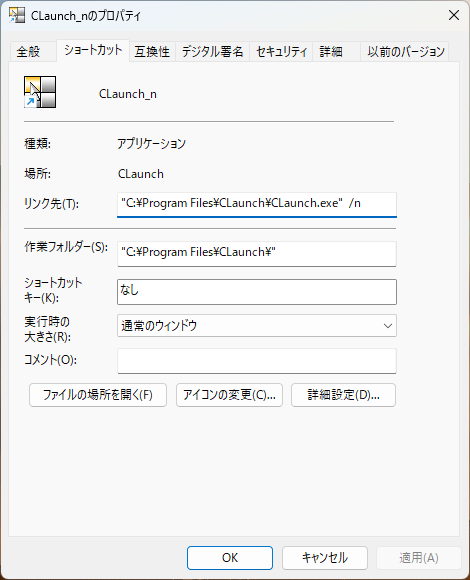Click the CLaunch shortcut icon in the title bar
This screenshot has width=470, height=580.
tap(17, 16)
